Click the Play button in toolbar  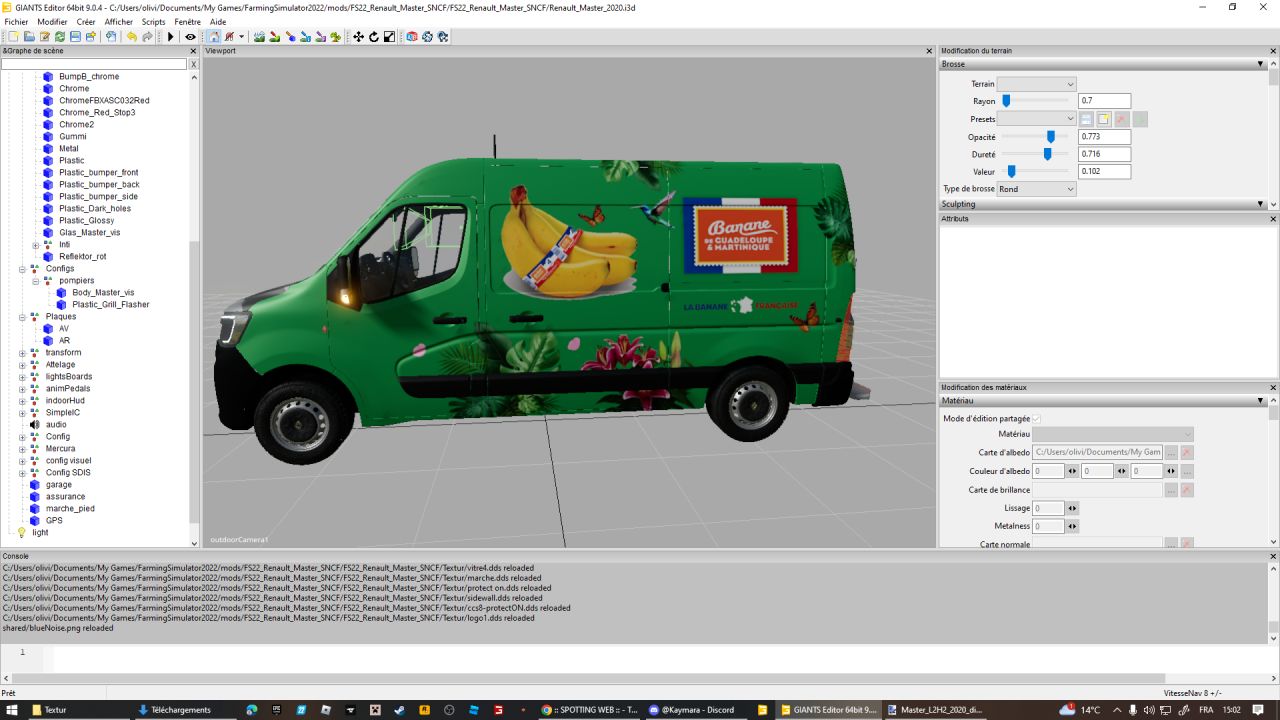click(x=170, y=37)
